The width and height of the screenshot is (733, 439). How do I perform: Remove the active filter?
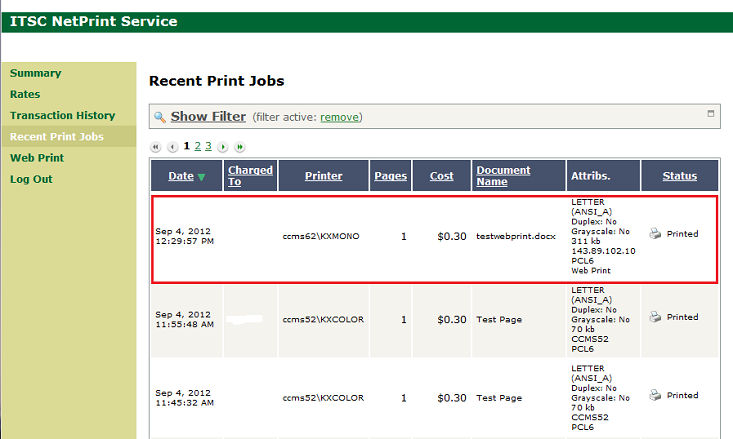pos(339,117)
